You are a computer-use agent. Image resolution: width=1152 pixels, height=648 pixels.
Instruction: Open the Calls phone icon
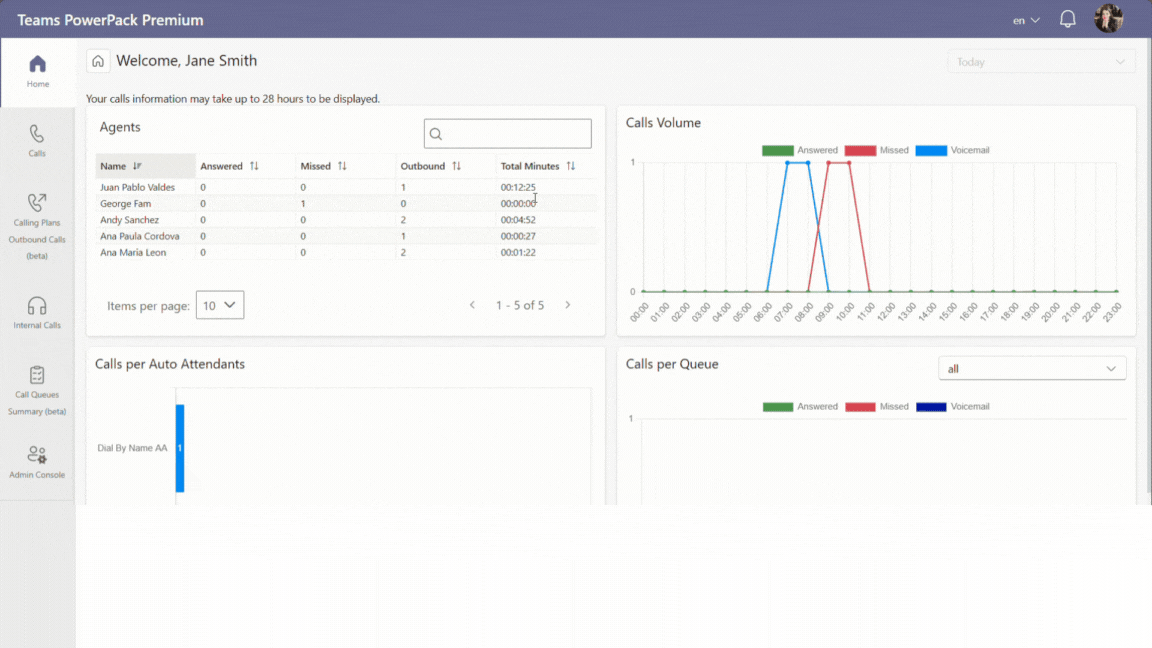pos(37,134)
